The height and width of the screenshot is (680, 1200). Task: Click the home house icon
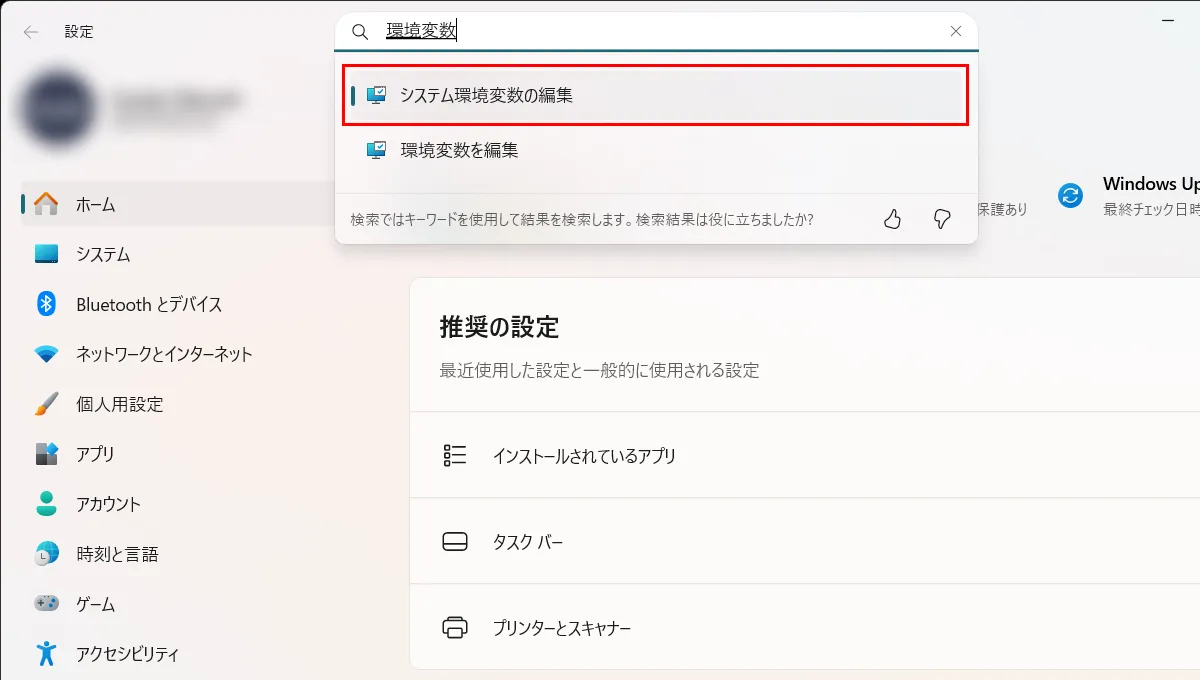(47, 204)
